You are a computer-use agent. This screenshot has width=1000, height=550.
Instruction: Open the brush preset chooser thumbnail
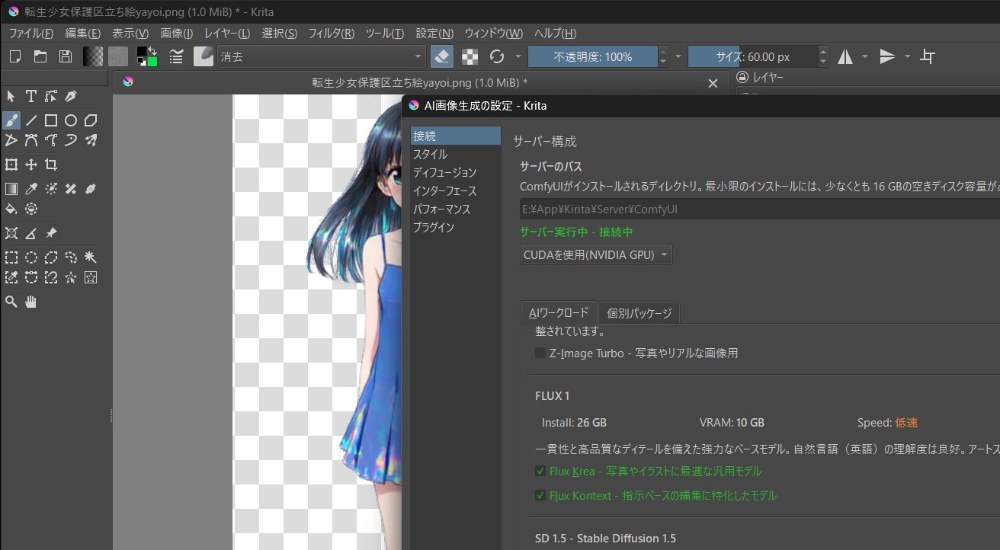coord(203,57)
